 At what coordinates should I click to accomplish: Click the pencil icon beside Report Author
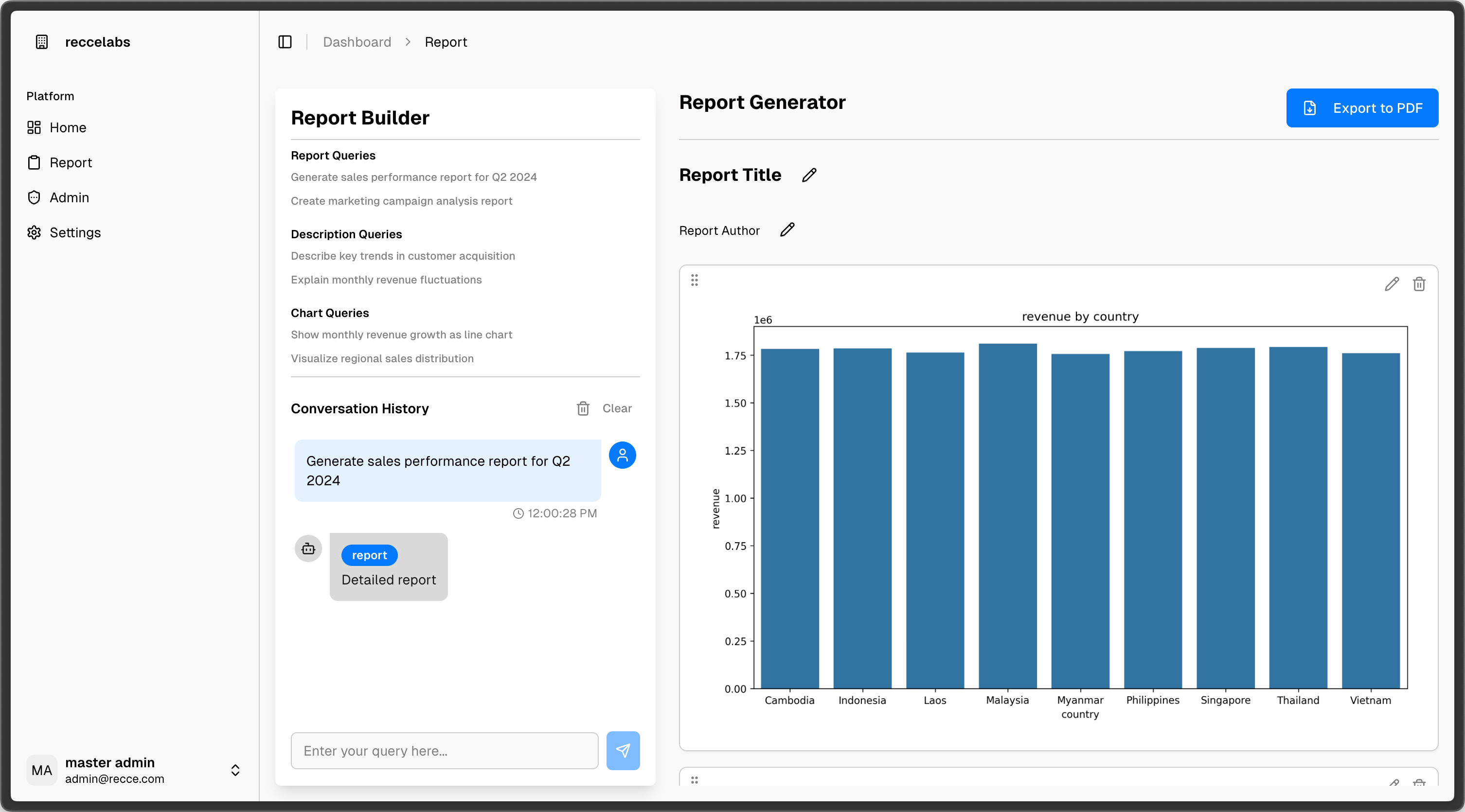[787, 229]
